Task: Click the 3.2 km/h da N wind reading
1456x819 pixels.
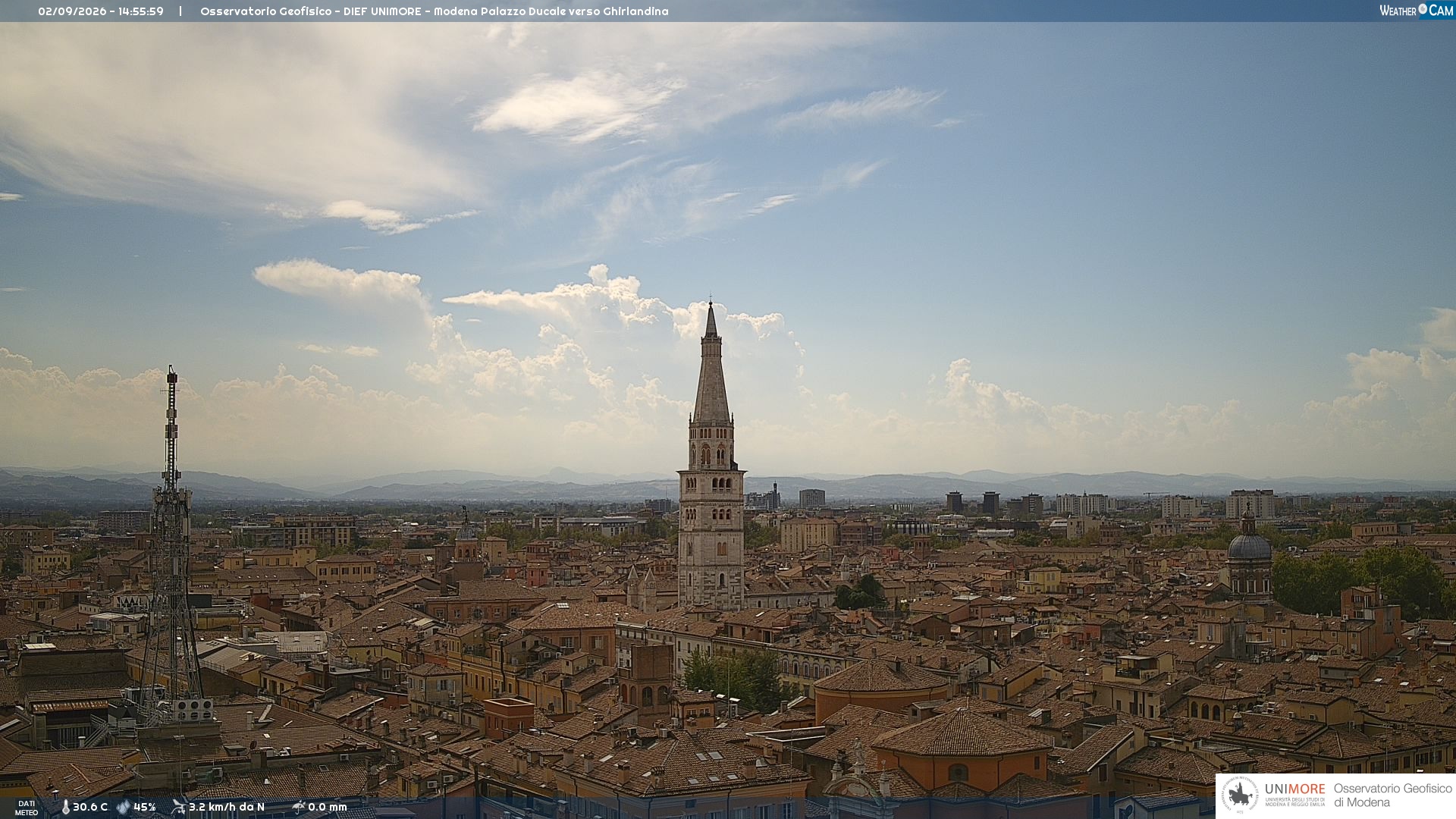Action: pyautogui.click(x=227, y=808)
